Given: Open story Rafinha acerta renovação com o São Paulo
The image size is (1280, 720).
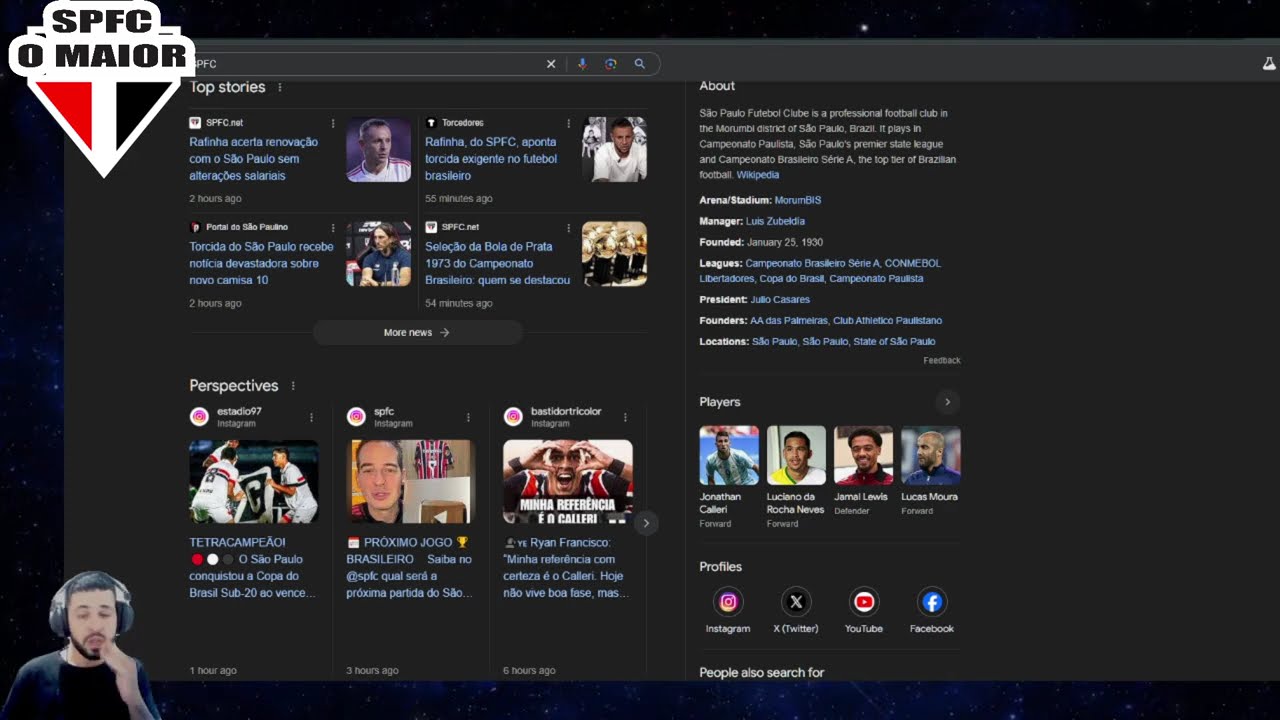Looking at the screenshot, I should coord(254,159).
